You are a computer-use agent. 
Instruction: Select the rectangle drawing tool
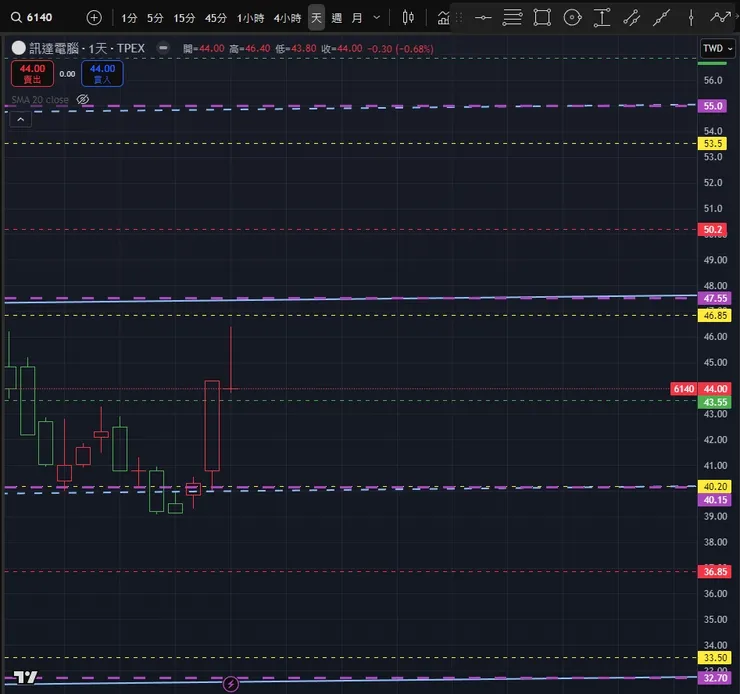542,18
